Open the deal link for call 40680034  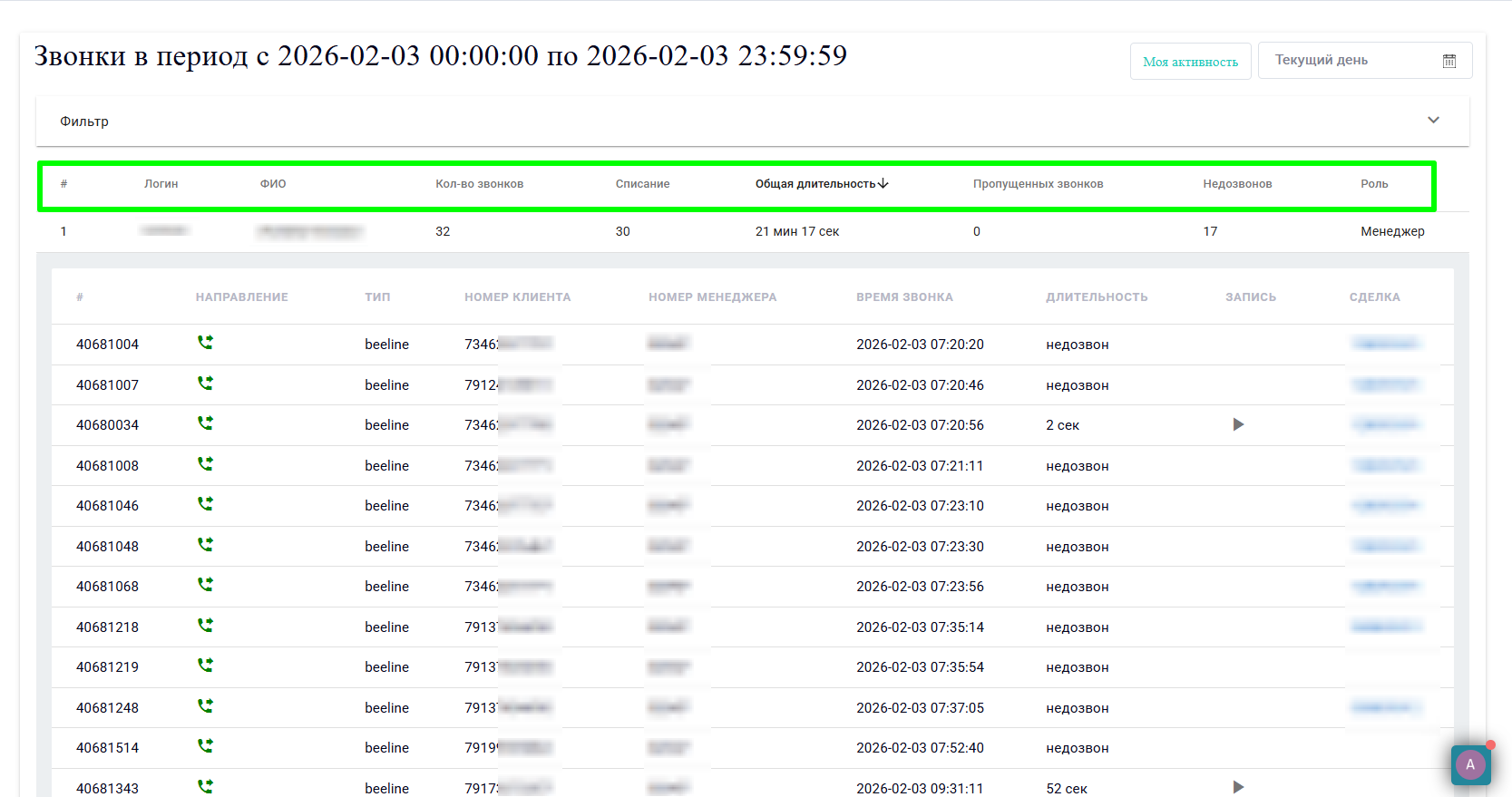pyautogui.click(x=1385, y=424)
